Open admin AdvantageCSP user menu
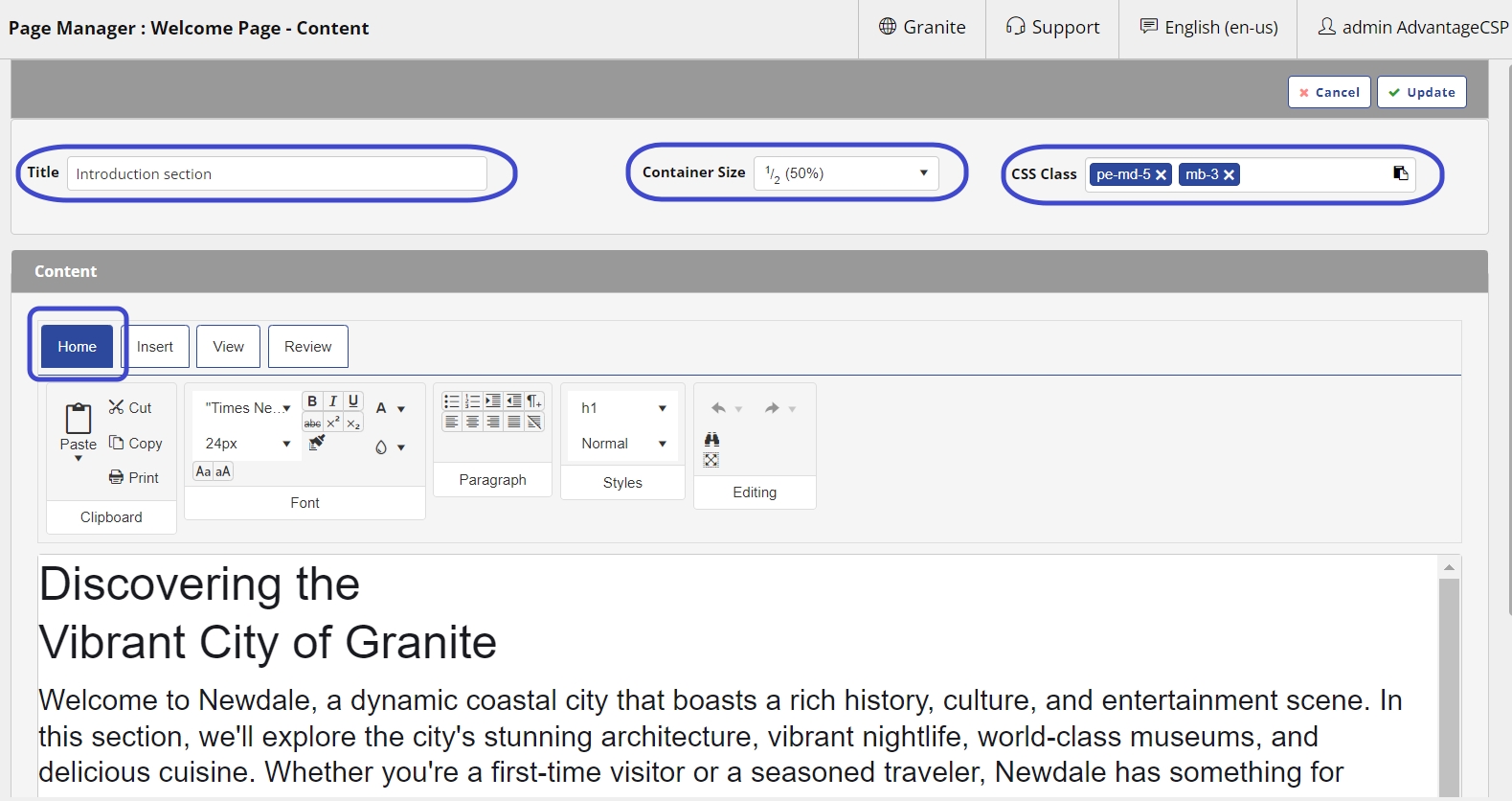1512x801 pixels. [x=1413, y=28]
